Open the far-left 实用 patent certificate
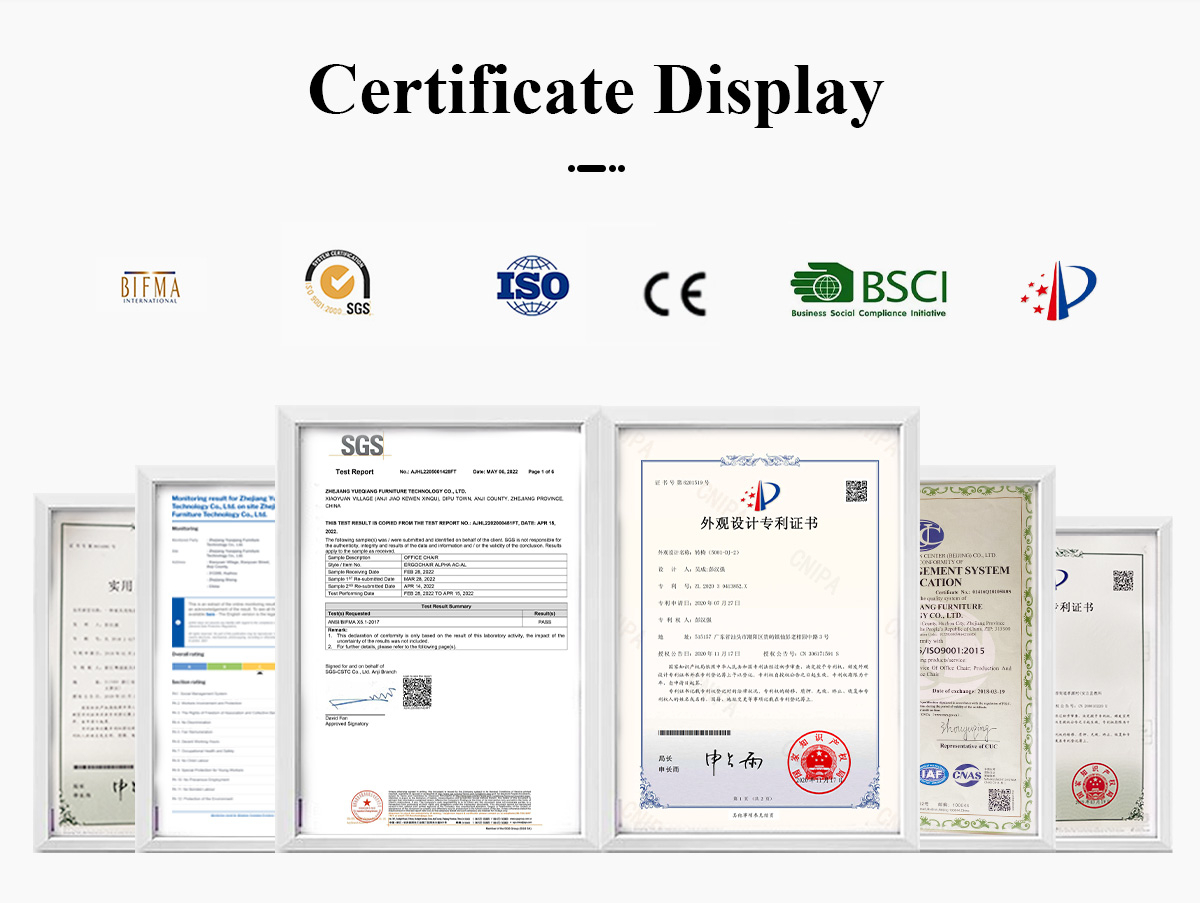The height and width of the screenshot is (903, 1200). 90,670
